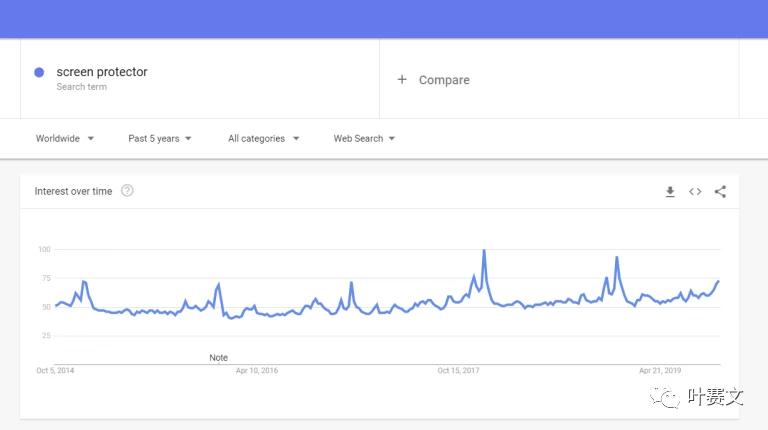Click the Interest over time heading
Image resolution: width=768 pixels, height=430 pixels.
click(x=73, y=191)
